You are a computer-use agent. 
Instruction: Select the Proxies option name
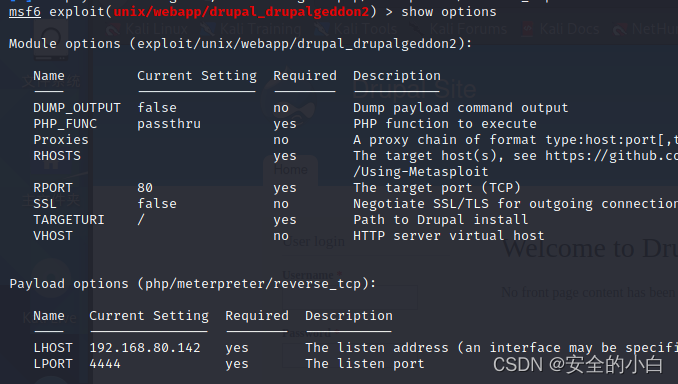point(61,140)
